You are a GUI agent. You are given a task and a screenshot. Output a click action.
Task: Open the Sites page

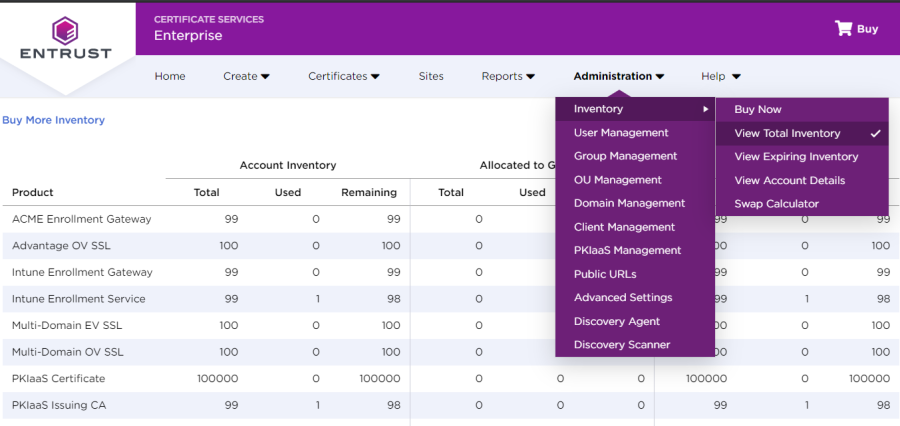(x=431, y=76)
